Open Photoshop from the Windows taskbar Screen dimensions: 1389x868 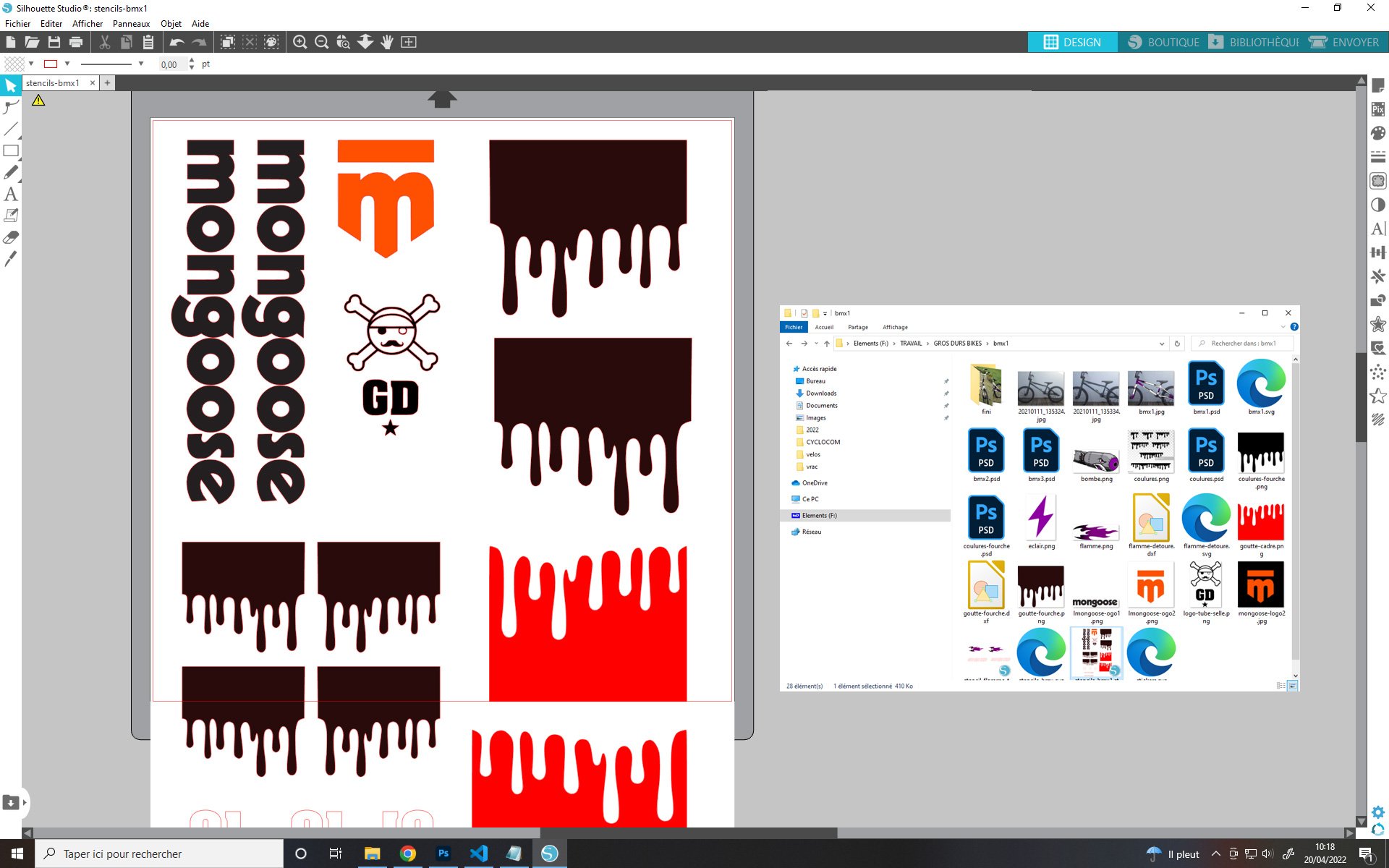tap(443, 854)
